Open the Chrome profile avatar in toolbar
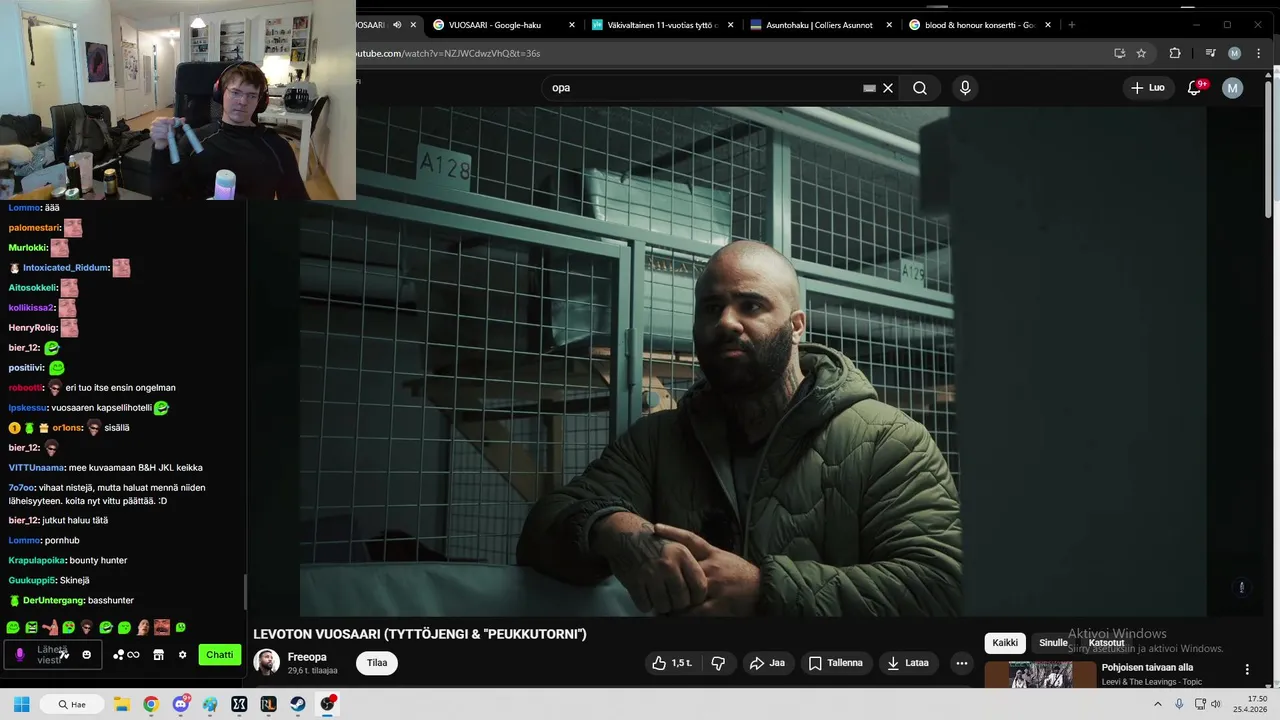 pyautogui.click(x=1234, y=53)
